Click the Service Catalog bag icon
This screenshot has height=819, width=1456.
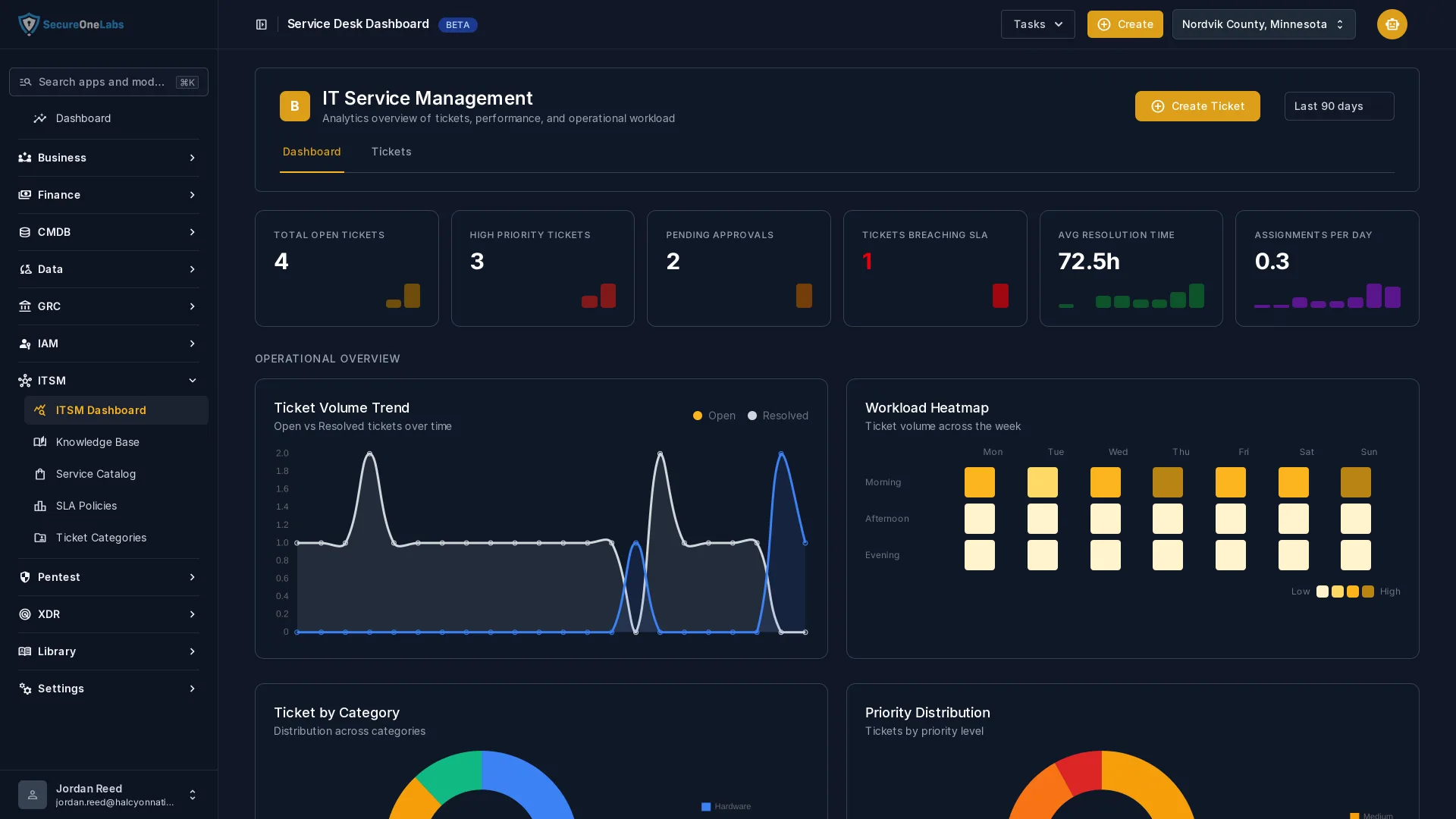pyautogui.click(x=40, y=474)
